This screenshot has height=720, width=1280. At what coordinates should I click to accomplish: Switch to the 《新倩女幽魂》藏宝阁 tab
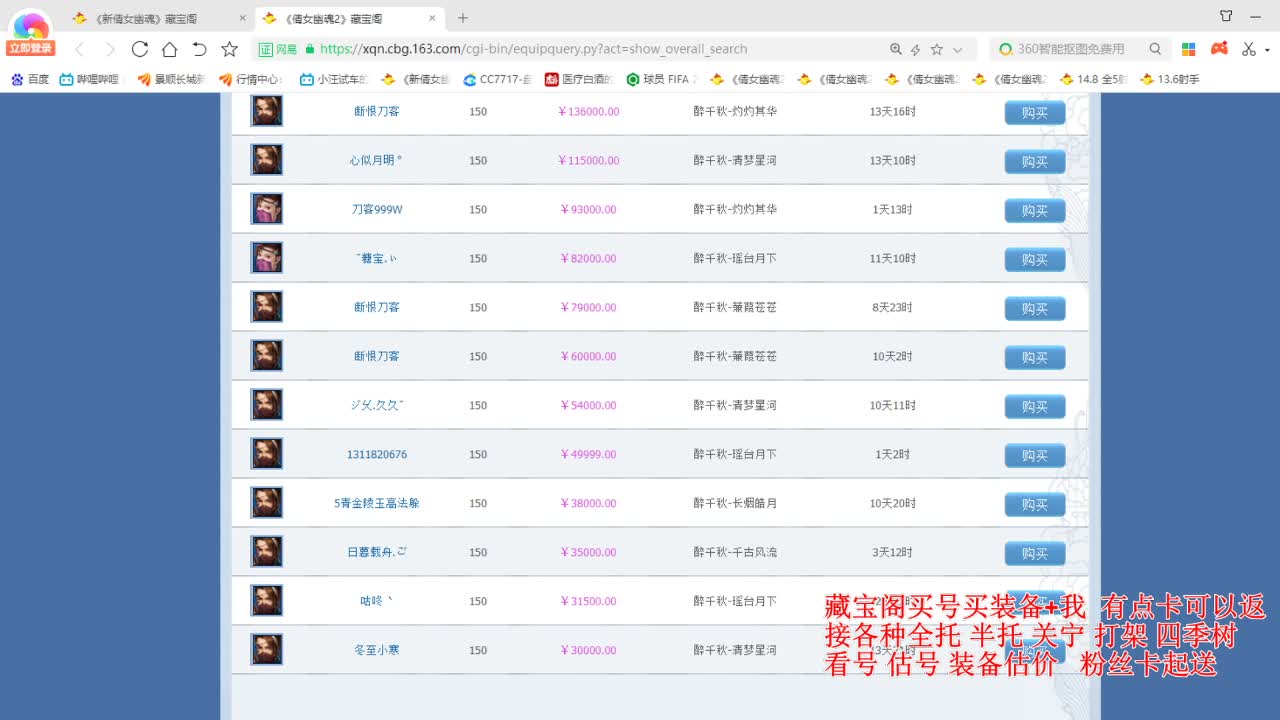click(x=150, y=17)
